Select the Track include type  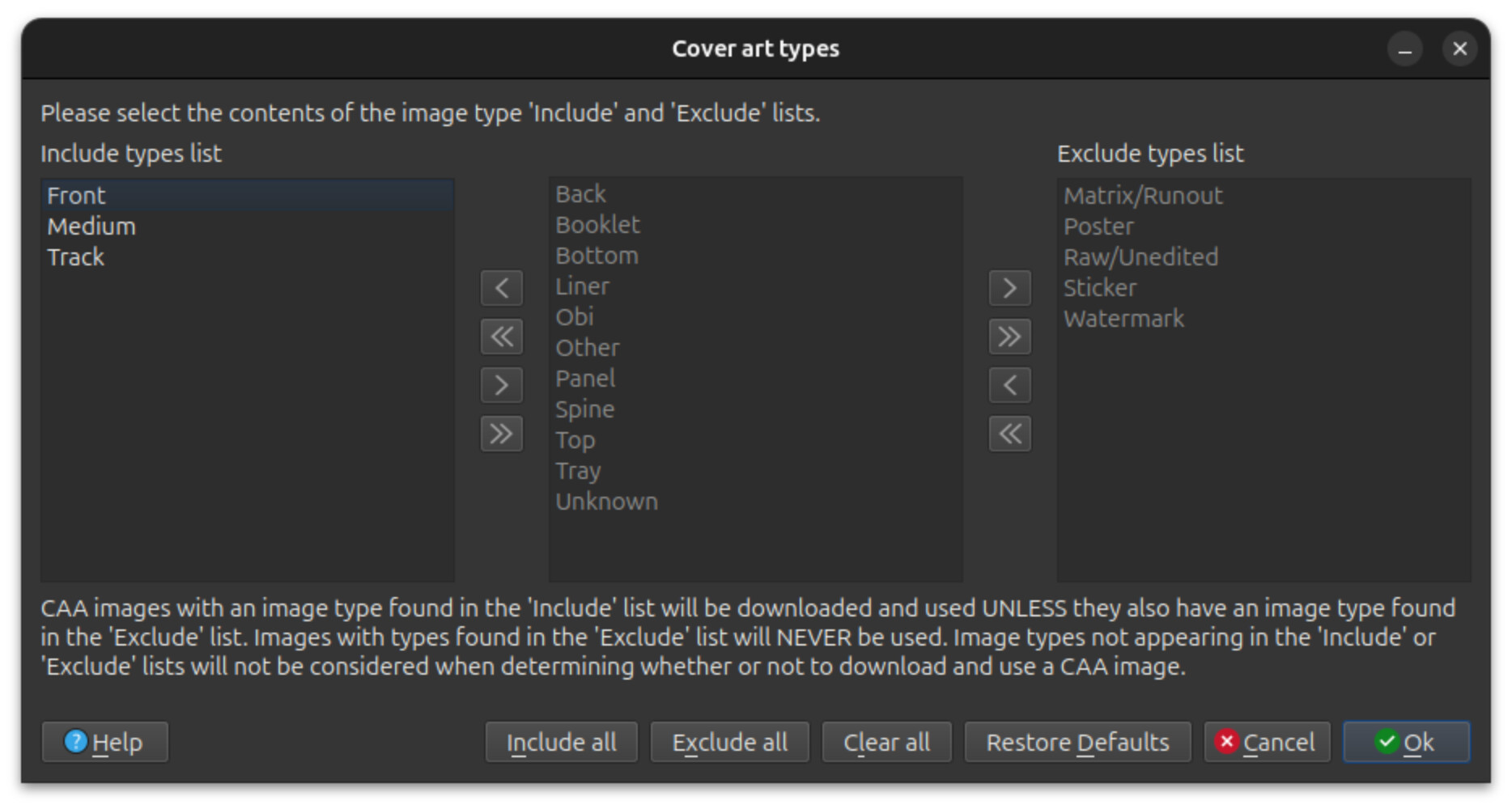coord(76,257)
